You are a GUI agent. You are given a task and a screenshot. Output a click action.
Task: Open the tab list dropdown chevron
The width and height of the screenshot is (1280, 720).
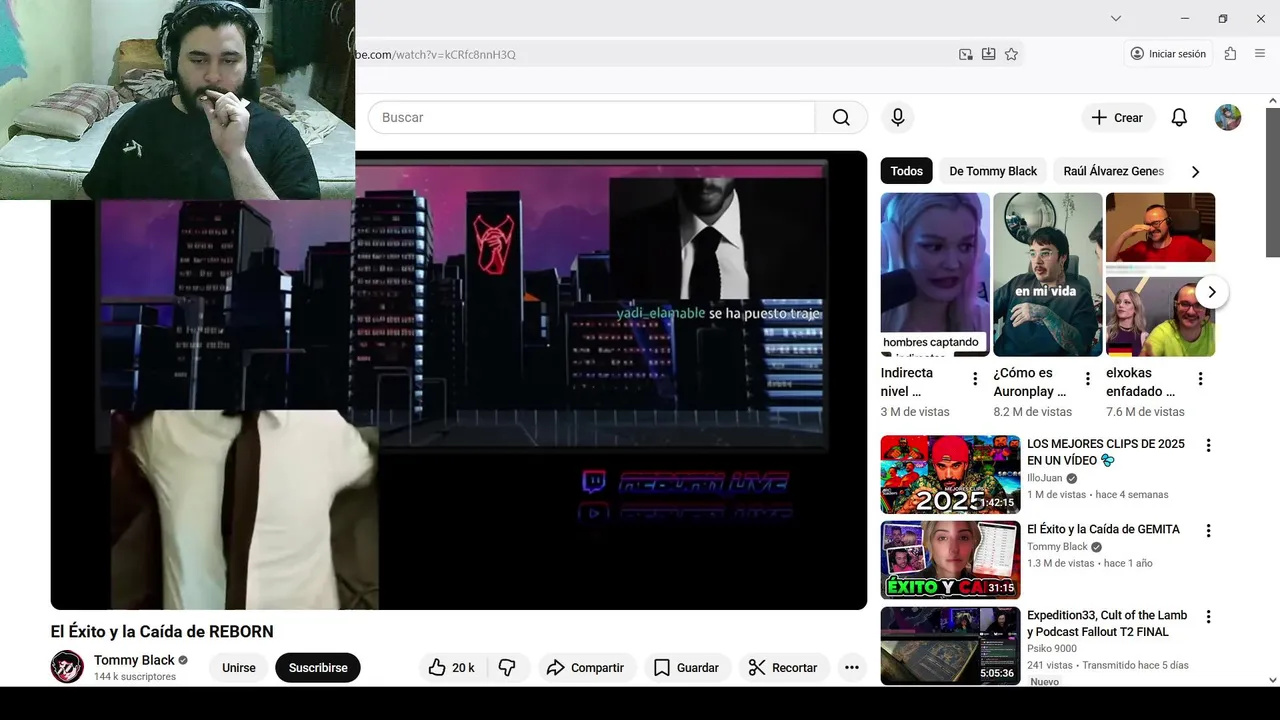(1116, 18)
